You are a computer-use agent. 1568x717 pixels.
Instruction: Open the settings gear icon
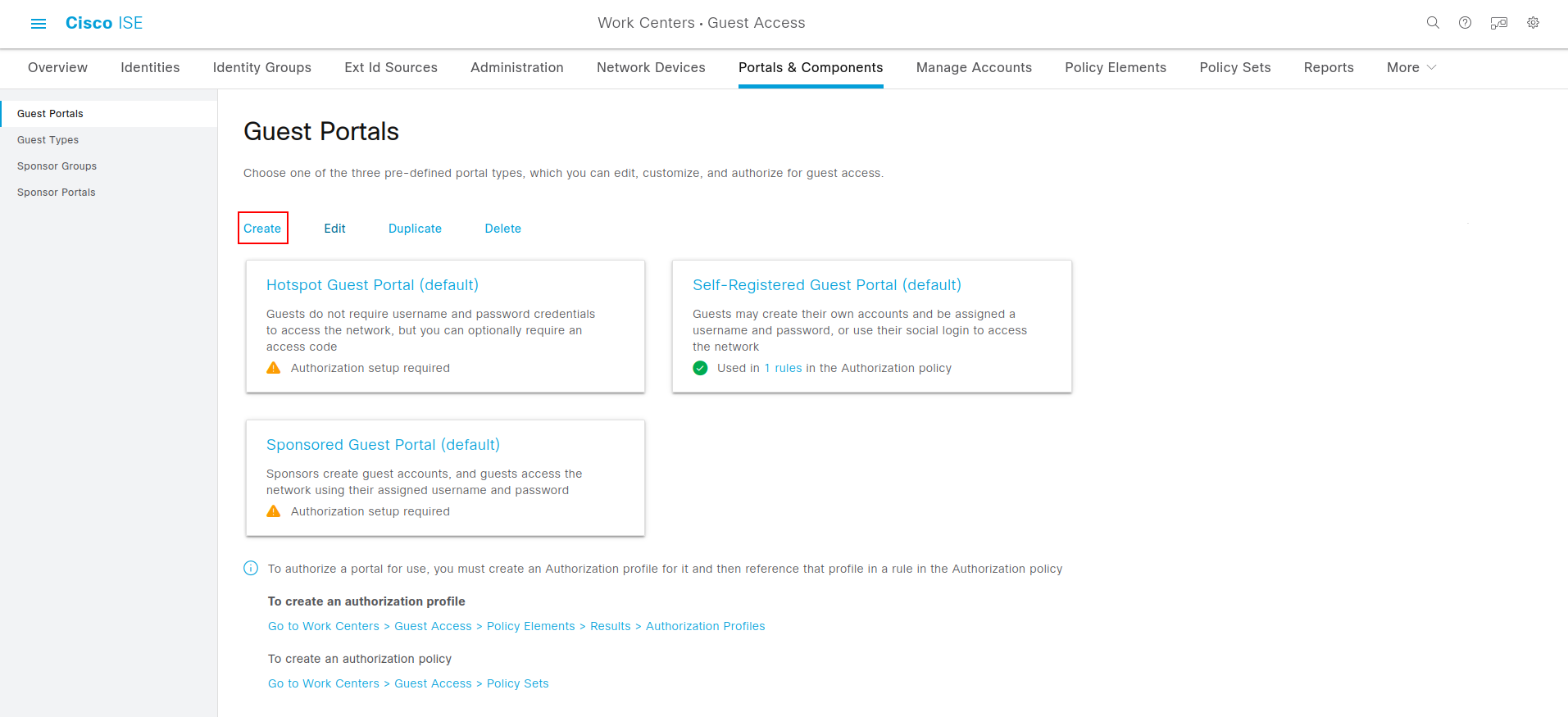pyautogui.click(x=1533, y=23)
